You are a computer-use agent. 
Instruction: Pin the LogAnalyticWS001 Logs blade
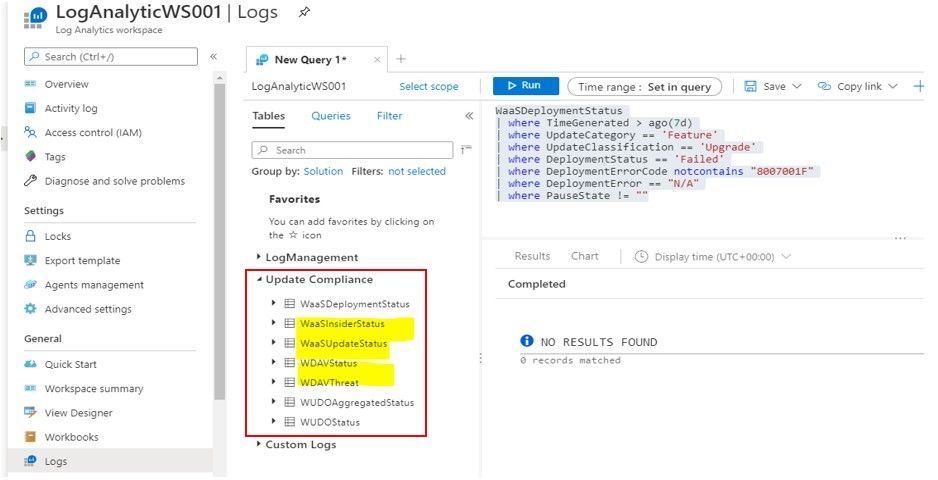click(304, 12)
